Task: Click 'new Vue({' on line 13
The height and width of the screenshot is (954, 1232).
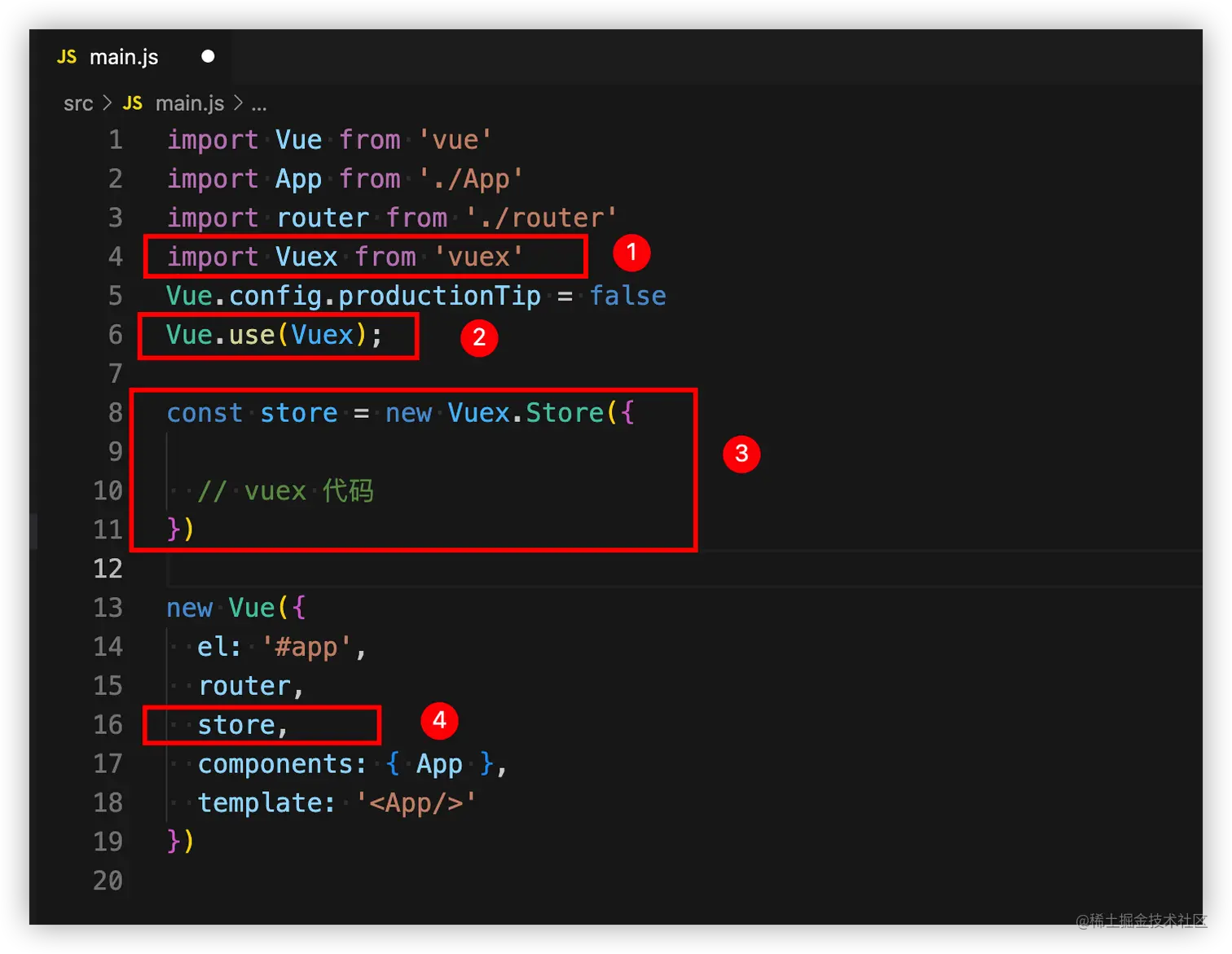Action: 236,608
